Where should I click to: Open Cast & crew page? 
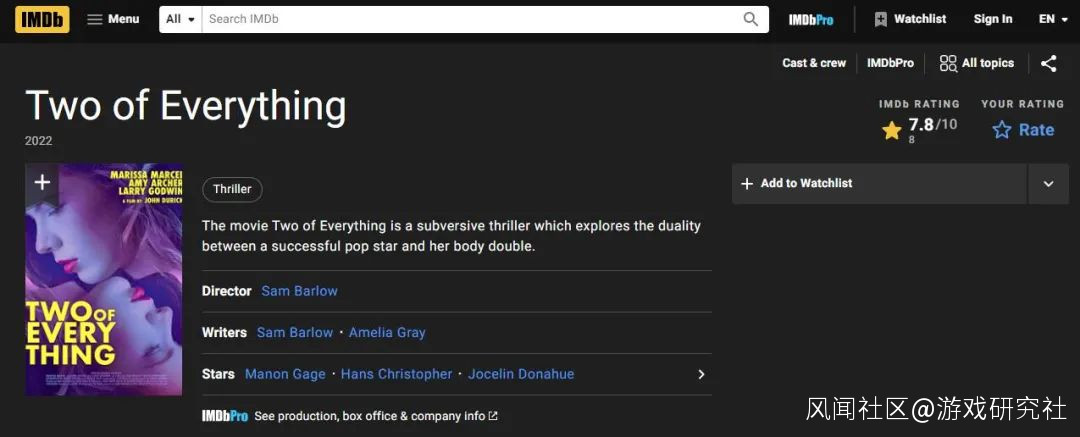point(813,63)
